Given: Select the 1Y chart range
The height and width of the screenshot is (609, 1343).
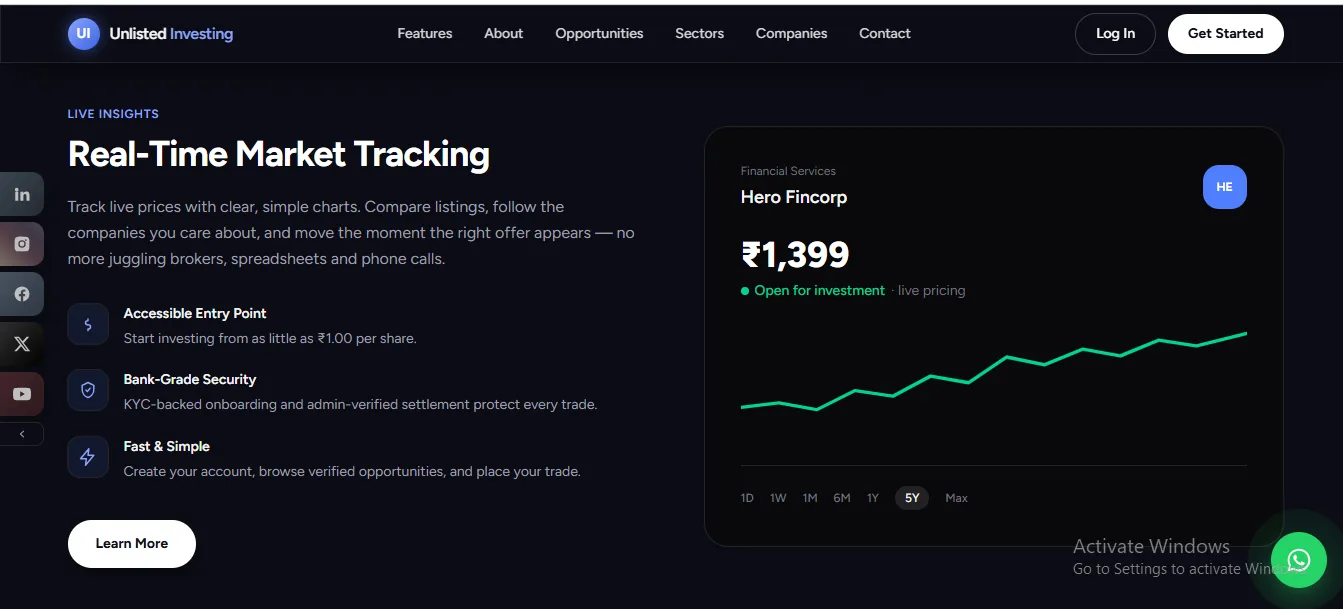Looking at the screenshot, I should coord(873,498).
